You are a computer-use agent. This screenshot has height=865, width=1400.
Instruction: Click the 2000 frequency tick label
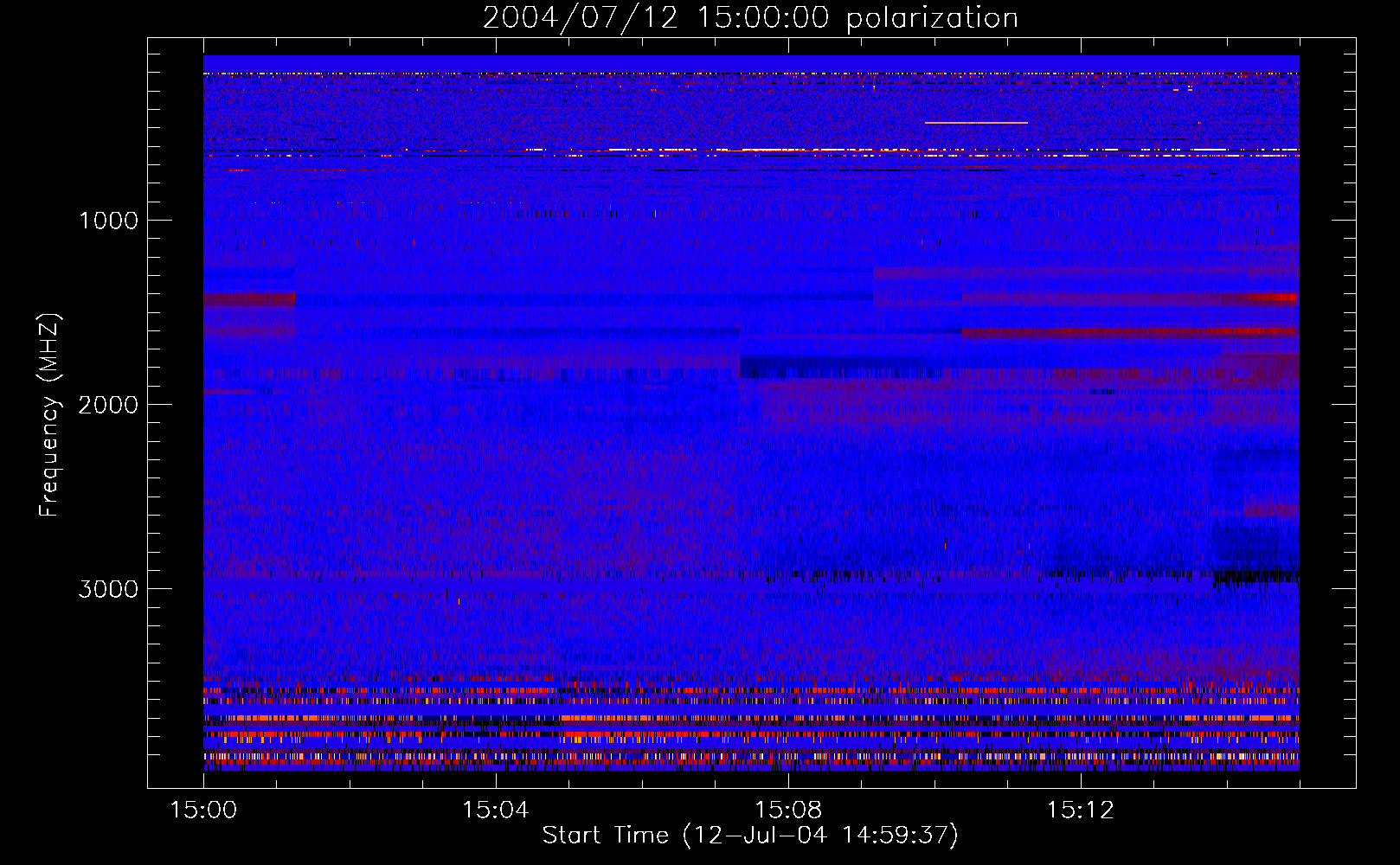pos(108,405)
